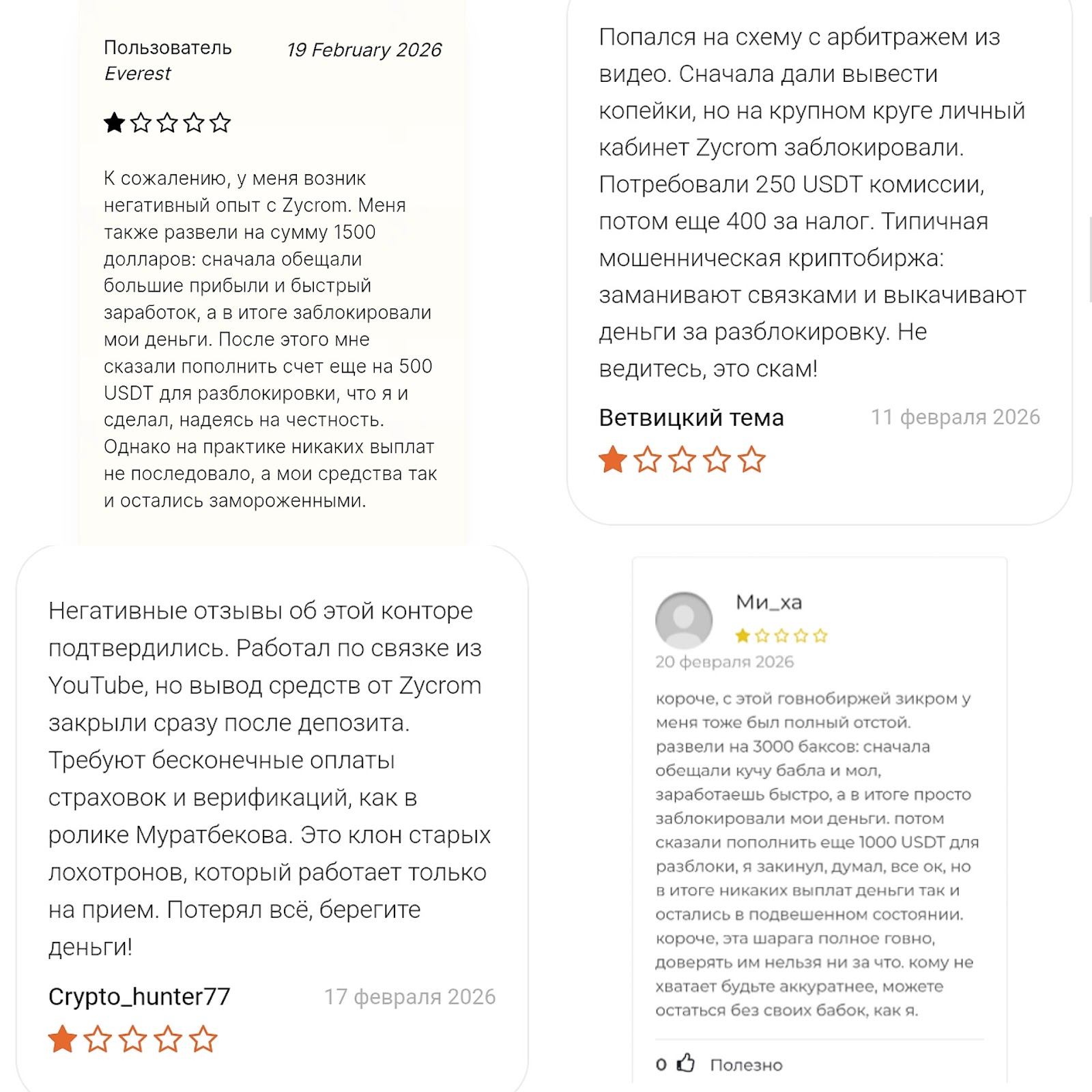1092x1092 pixels.
Task: Click the vote counter showing 0
Action: click(x=660, y=1063)
